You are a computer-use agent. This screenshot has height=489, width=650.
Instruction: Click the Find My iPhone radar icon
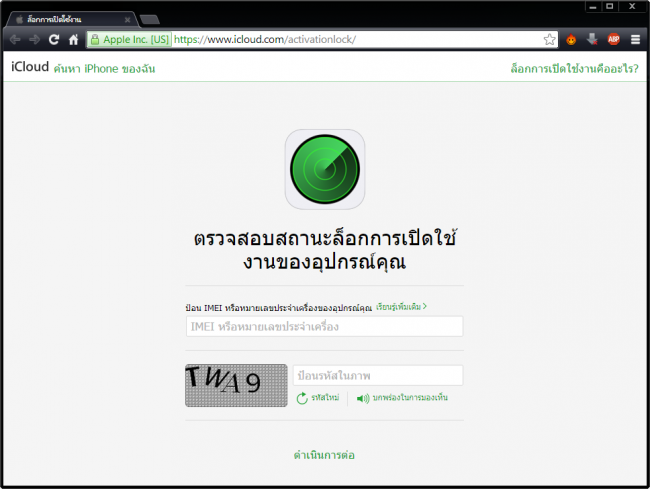[x=325, y=169]
